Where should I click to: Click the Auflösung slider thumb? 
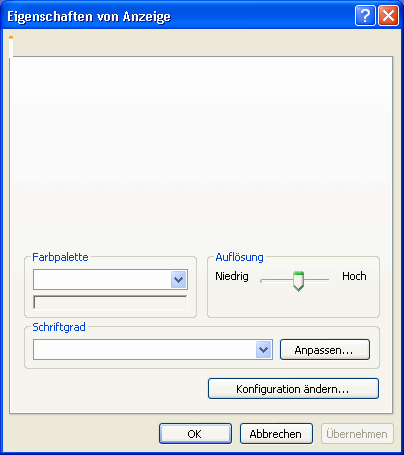pyautogui.click(x=298, y=281)
